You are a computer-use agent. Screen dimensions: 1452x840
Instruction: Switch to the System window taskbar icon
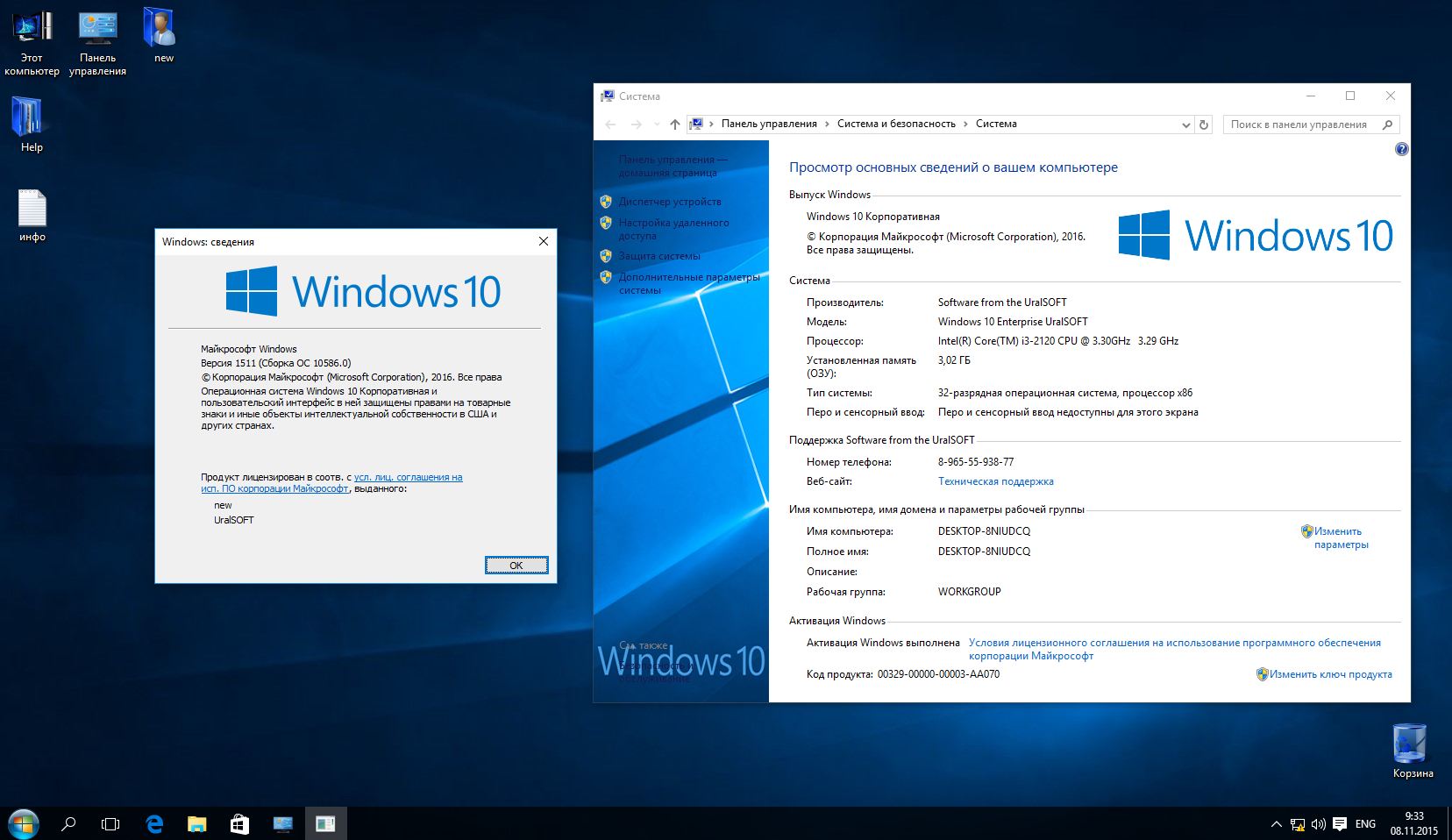tap(282, 823)
